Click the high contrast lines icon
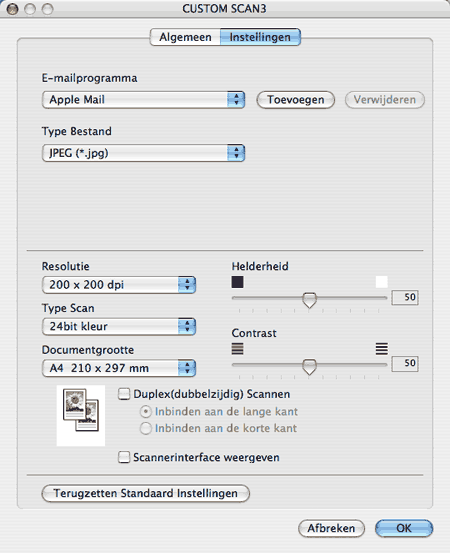 point(382,348)
